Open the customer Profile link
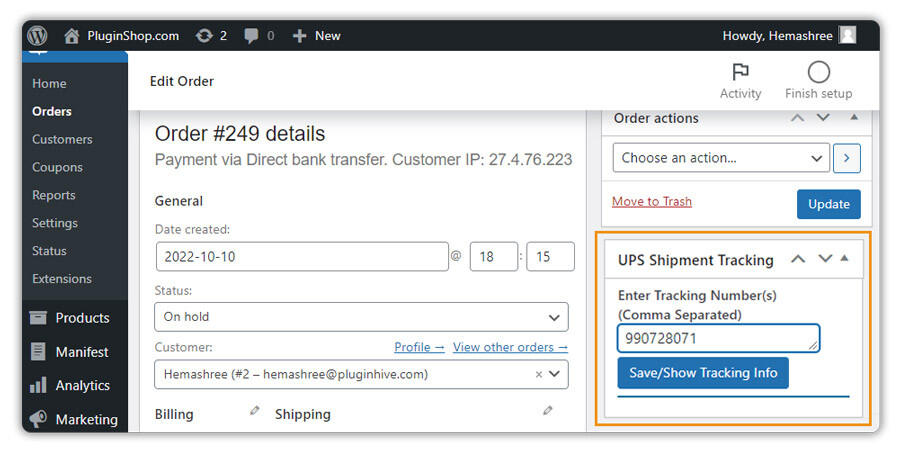 click(420, 347)
